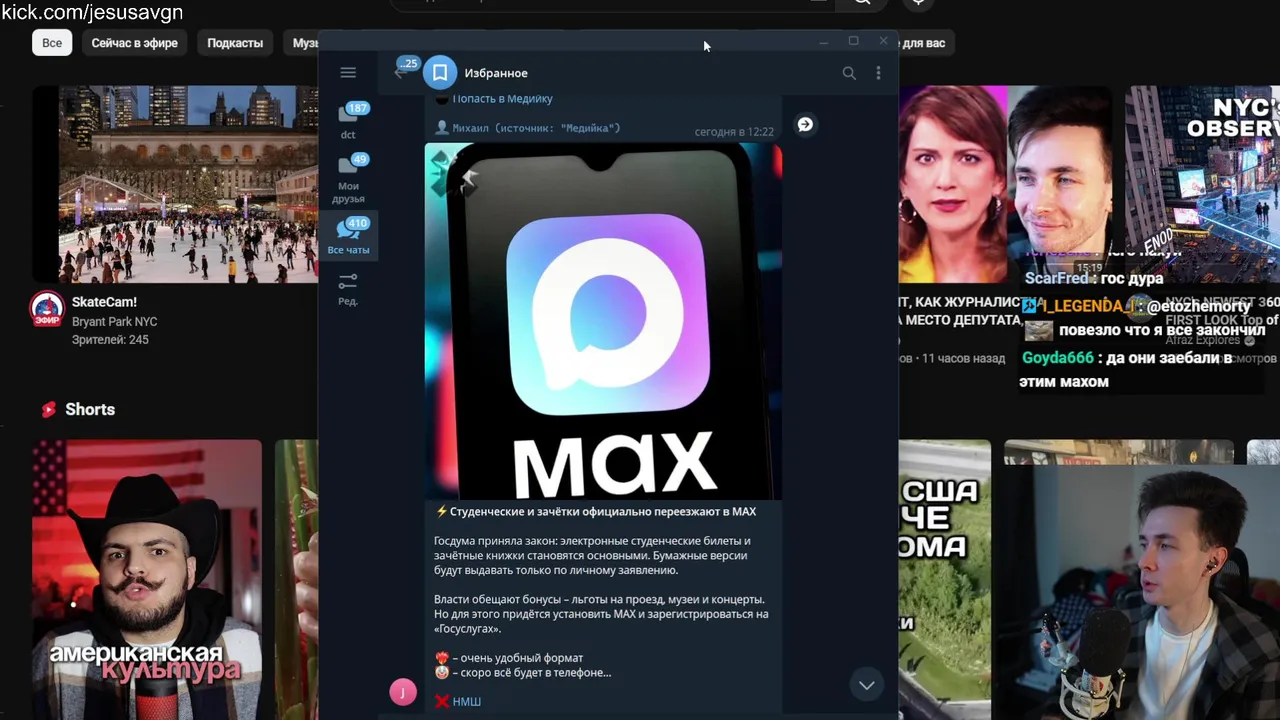Jump to the latest message with the down chevron

point(867,685)
